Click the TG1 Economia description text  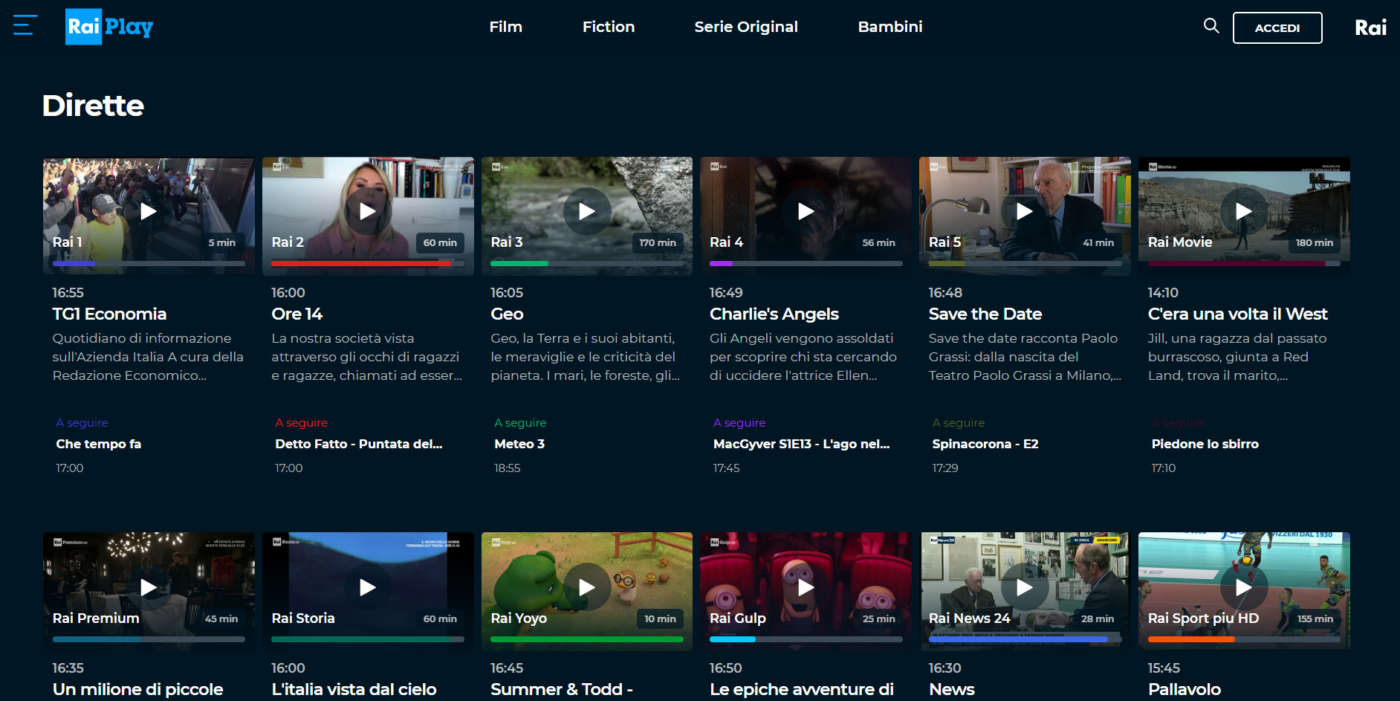tap(148, 357)
